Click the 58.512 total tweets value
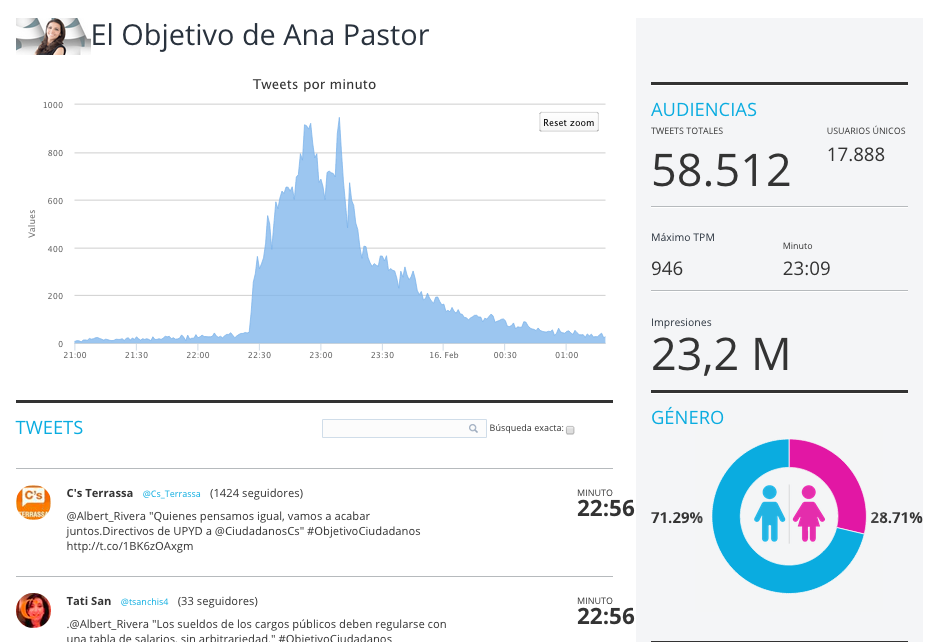 (721, 170)
